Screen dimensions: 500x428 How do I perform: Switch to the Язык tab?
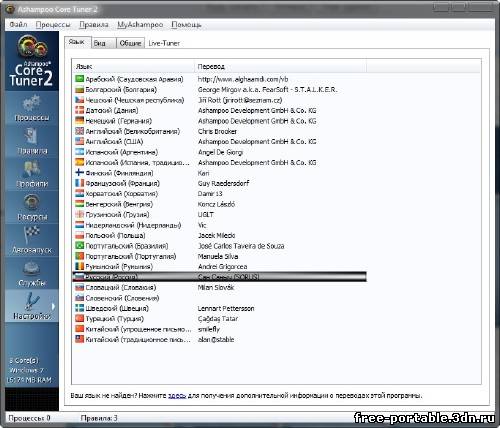click(78, 42)
